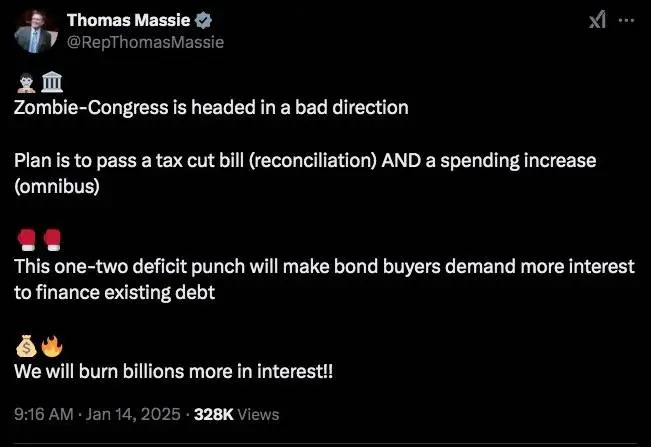This screenshot has height=447, width=651.
Task: Click Thomas Massie's profile avatar
Action: pos(34,31)
